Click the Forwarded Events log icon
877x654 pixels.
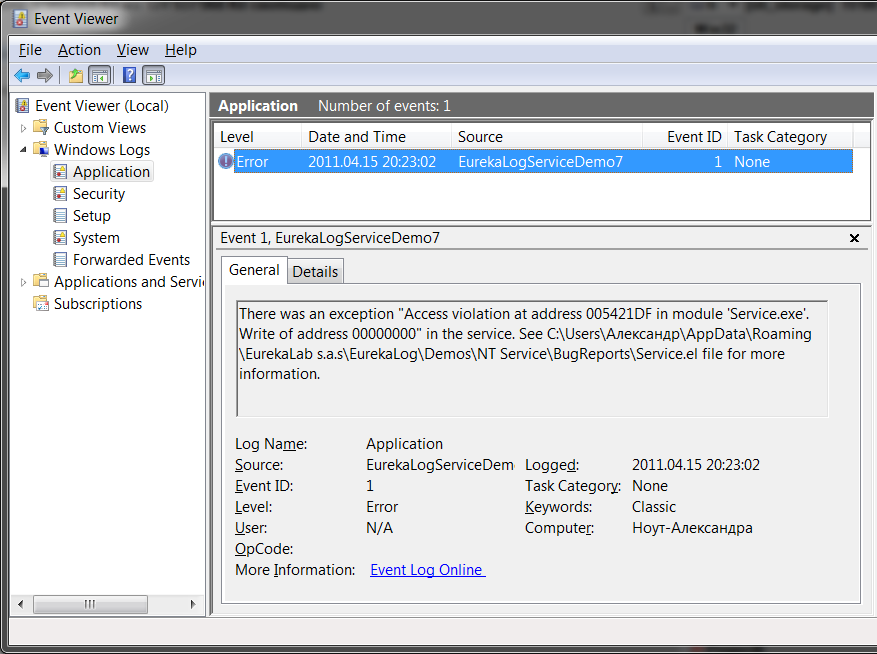click(60, 260)
